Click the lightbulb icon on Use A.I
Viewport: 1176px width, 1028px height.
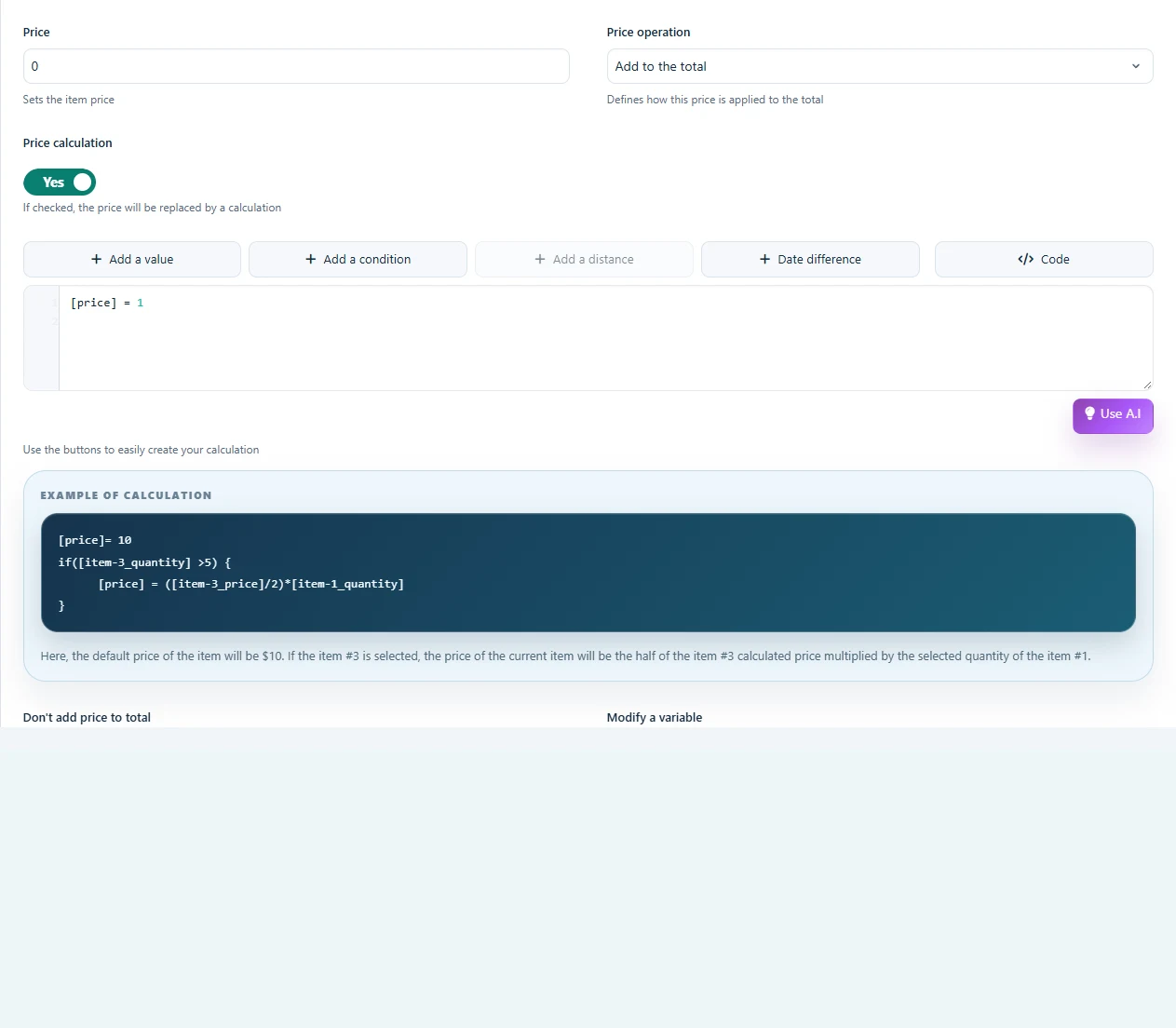(x=1089, y=414)
